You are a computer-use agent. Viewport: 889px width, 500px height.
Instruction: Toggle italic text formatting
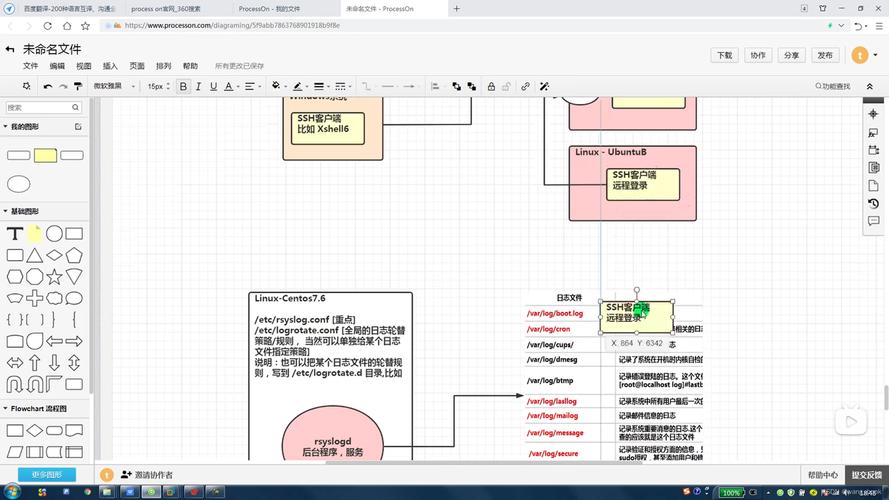(198, 86)
